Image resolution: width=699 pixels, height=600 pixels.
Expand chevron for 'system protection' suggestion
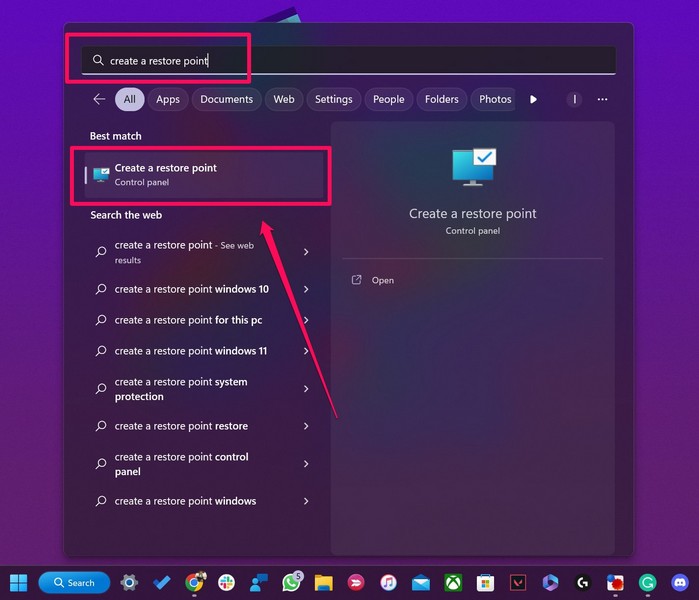pos(306,389)
